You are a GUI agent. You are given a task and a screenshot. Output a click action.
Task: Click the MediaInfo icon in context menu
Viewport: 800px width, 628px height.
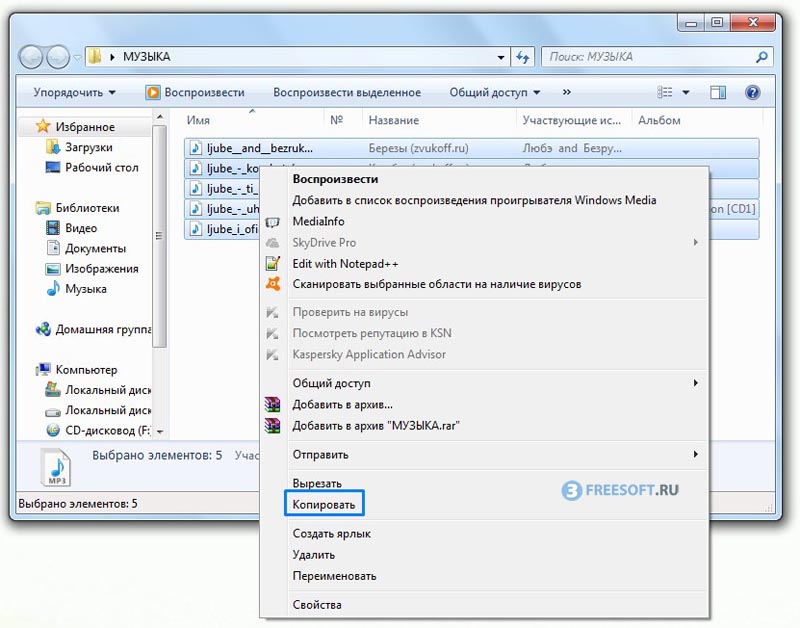point(273,222)
